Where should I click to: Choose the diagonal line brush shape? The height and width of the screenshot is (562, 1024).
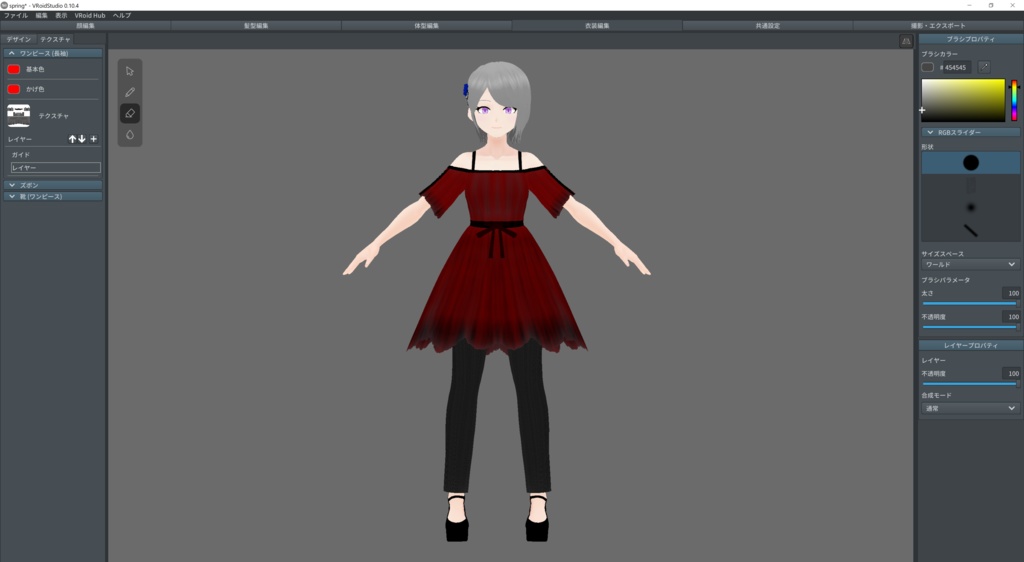[x=970, y=230]
